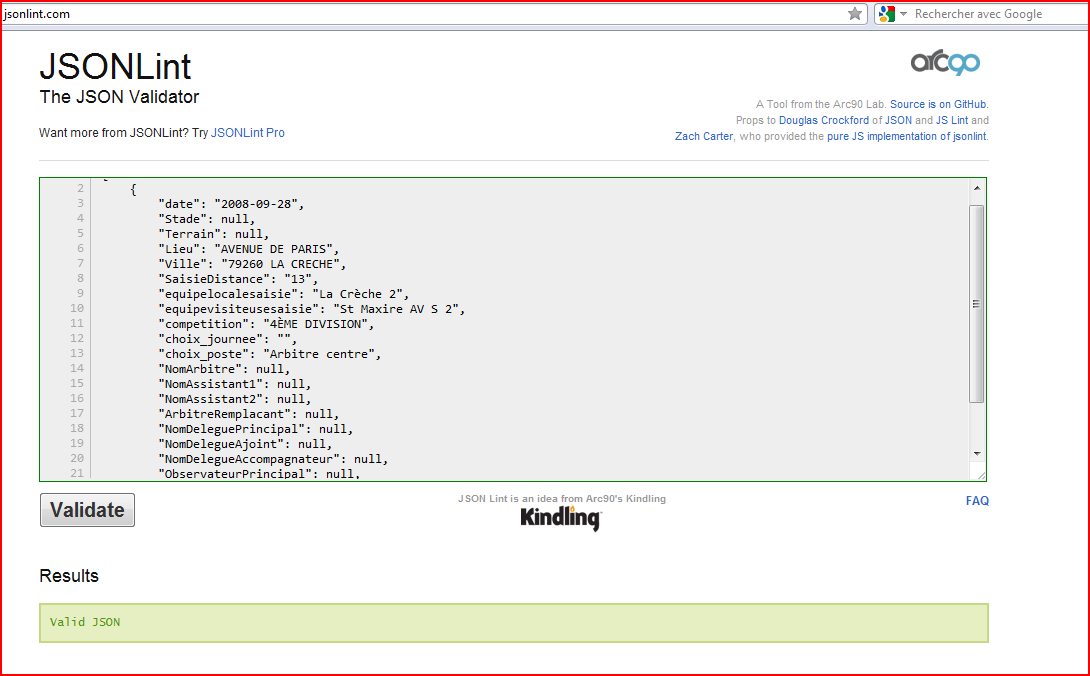Image resolution: width=1090 pixels, height=676 pixels.
Task: Click the "Ville": "79260 LA CRECHE" line
Action: click(252, 264)
